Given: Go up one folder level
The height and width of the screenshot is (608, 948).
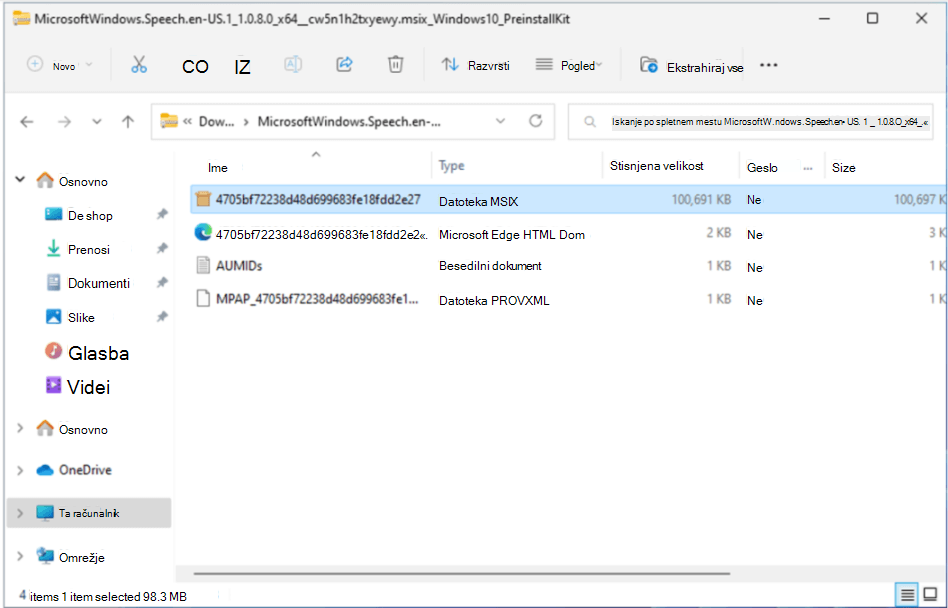Looking at the screenshot, I should tap(128, 122).
